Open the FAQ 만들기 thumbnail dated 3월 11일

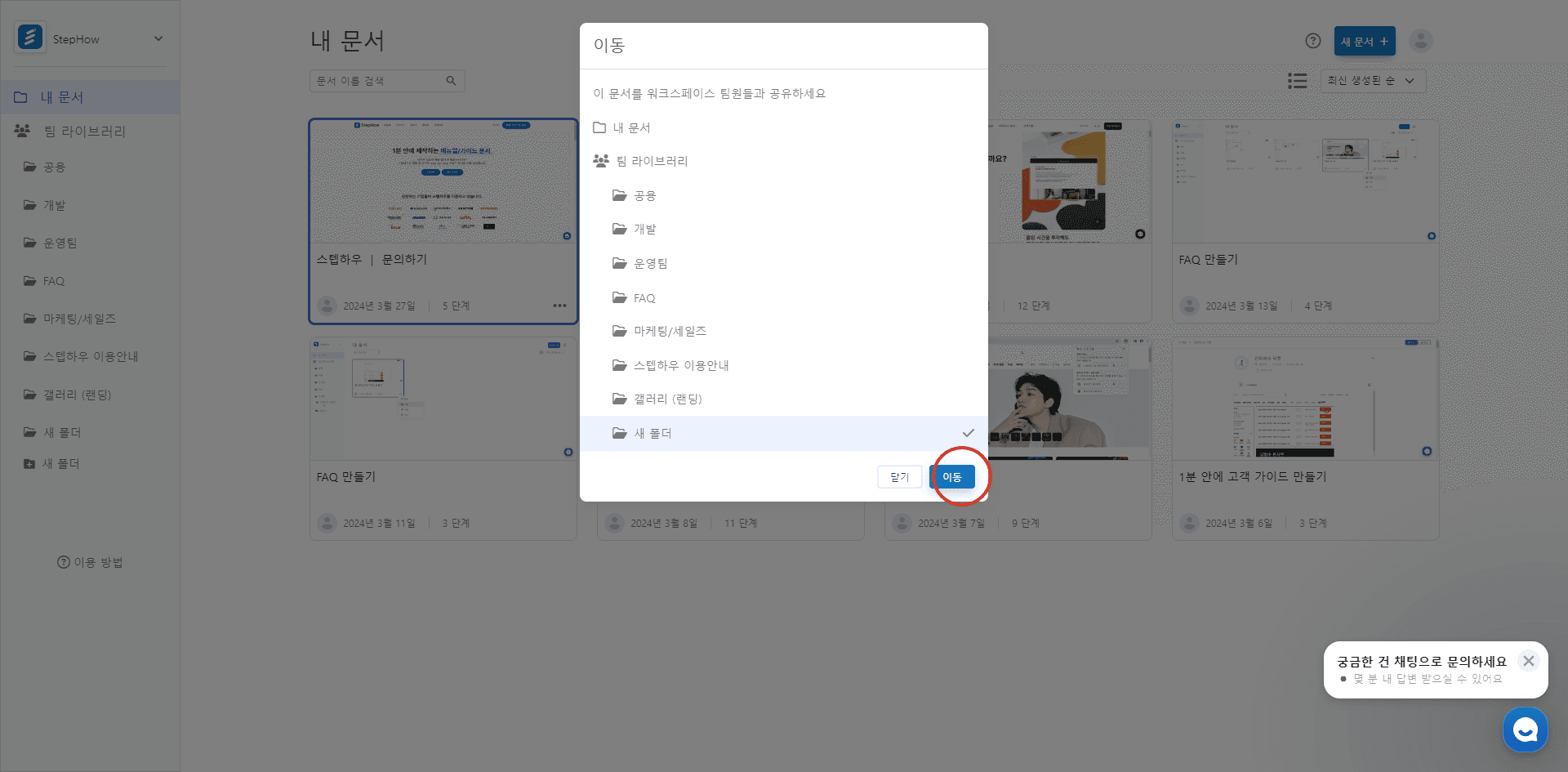click(x=443, y=399)
